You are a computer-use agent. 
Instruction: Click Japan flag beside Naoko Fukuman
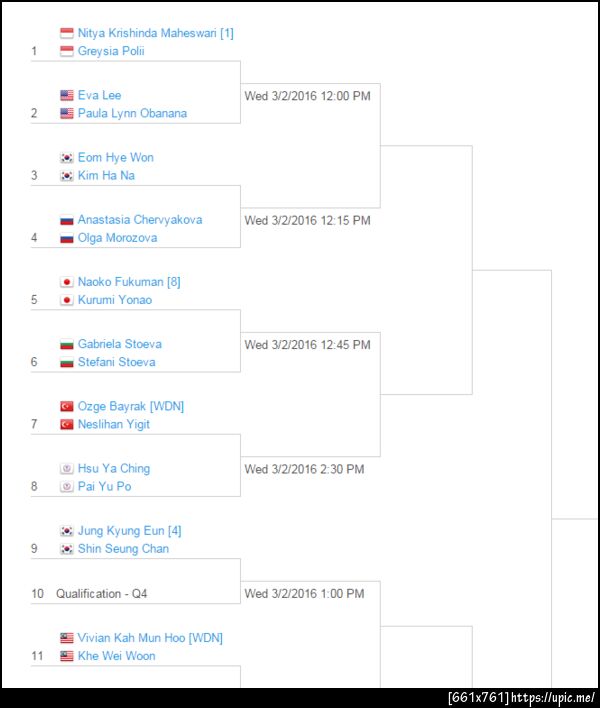[67, 282]
